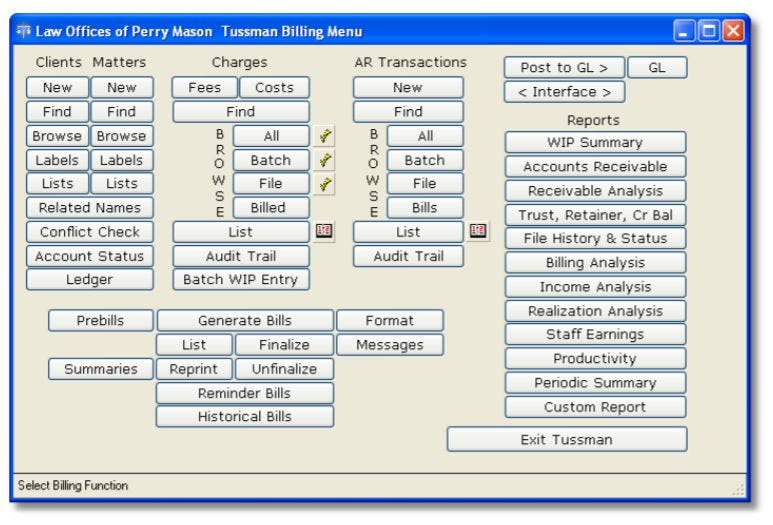This screenshot has height=525, width=773.
Task: Open Billing Analysis report
Action: coord(596,262)
